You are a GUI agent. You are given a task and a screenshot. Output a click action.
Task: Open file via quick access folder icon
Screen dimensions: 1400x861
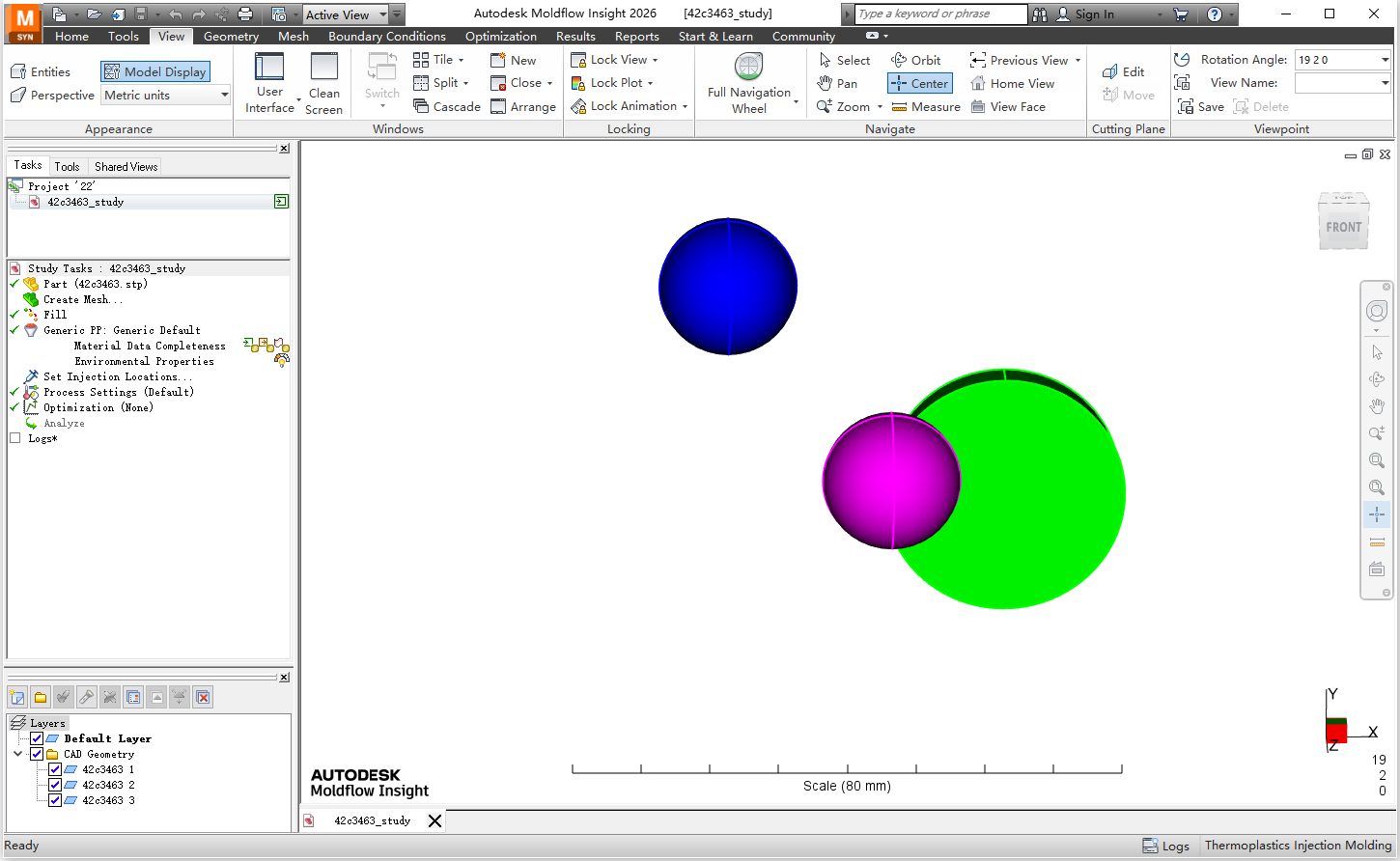(94, 14)
